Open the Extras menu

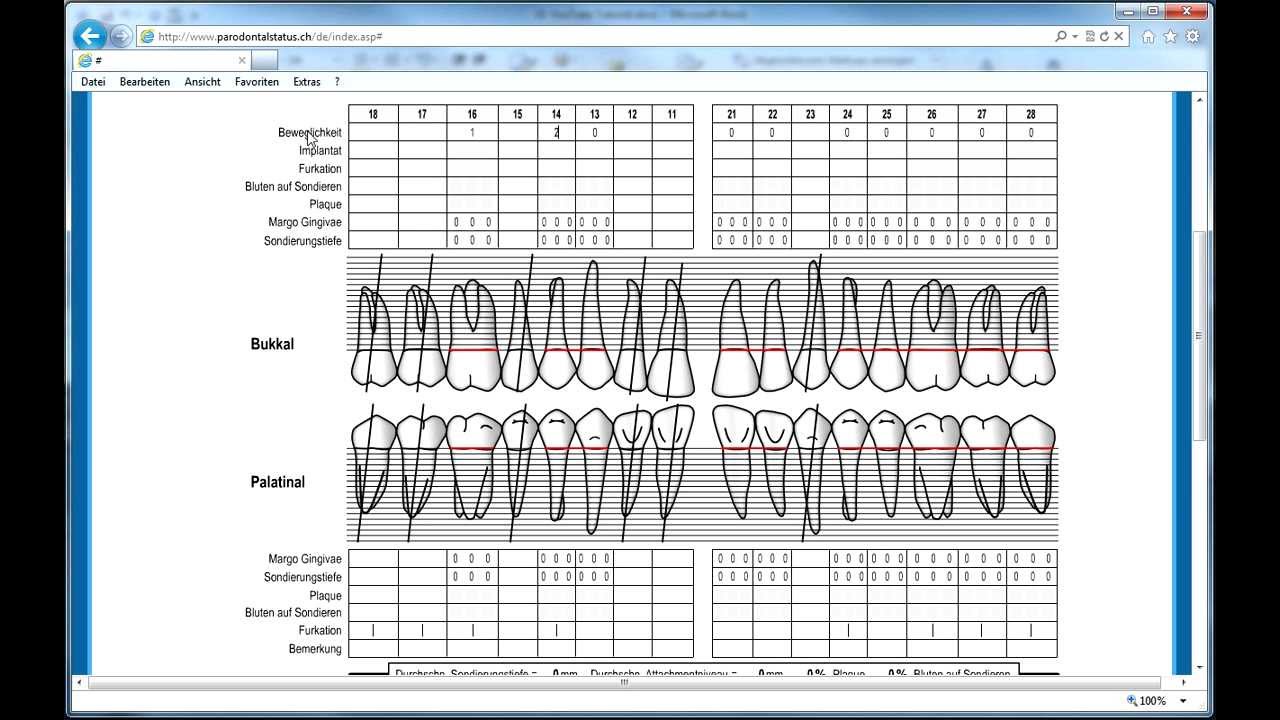point(307,82)
